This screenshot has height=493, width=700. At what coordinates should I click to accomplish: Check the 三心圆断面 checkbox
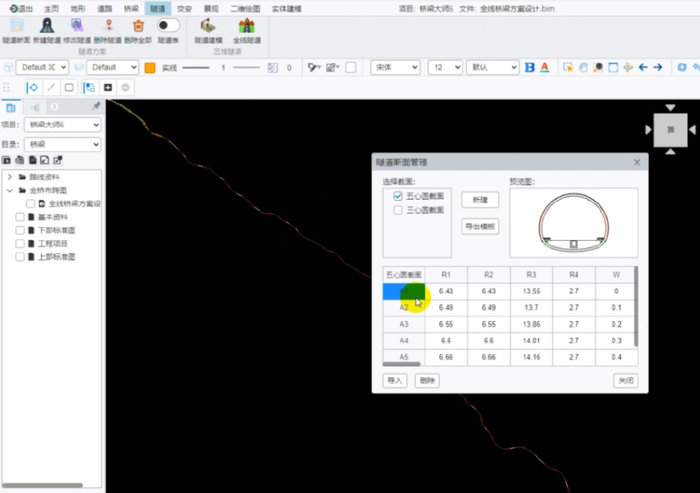398,210
